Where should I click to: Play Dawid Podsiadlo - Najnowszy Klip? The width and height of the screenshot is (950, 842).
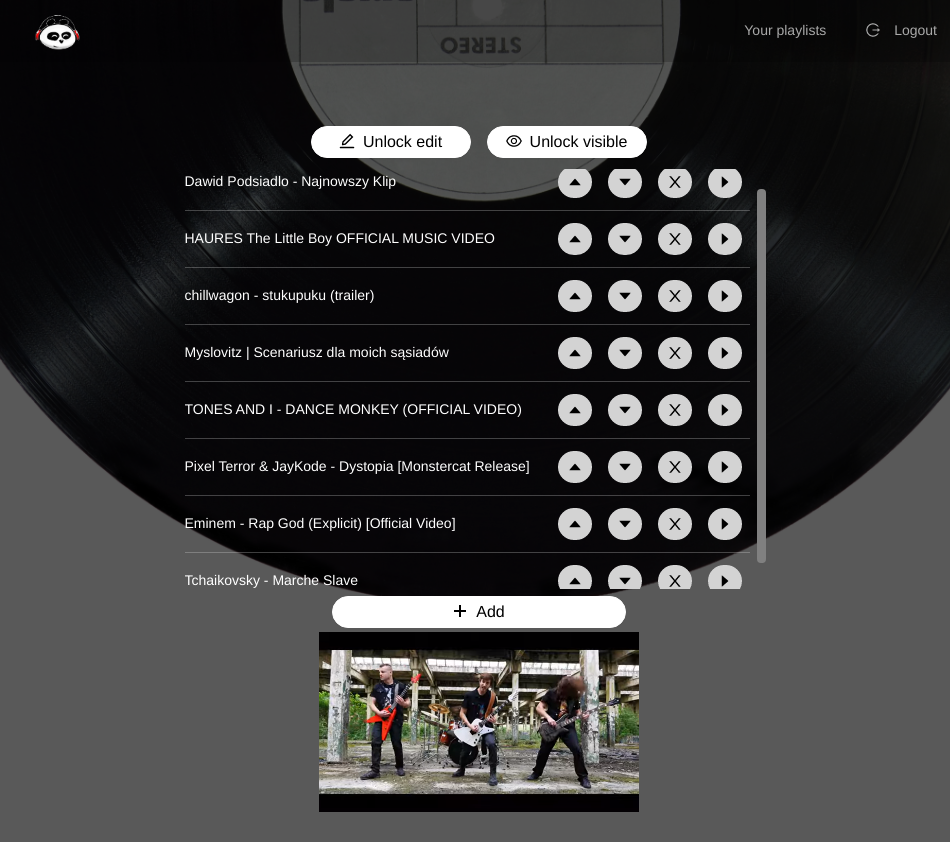click(x=725, y=182)
